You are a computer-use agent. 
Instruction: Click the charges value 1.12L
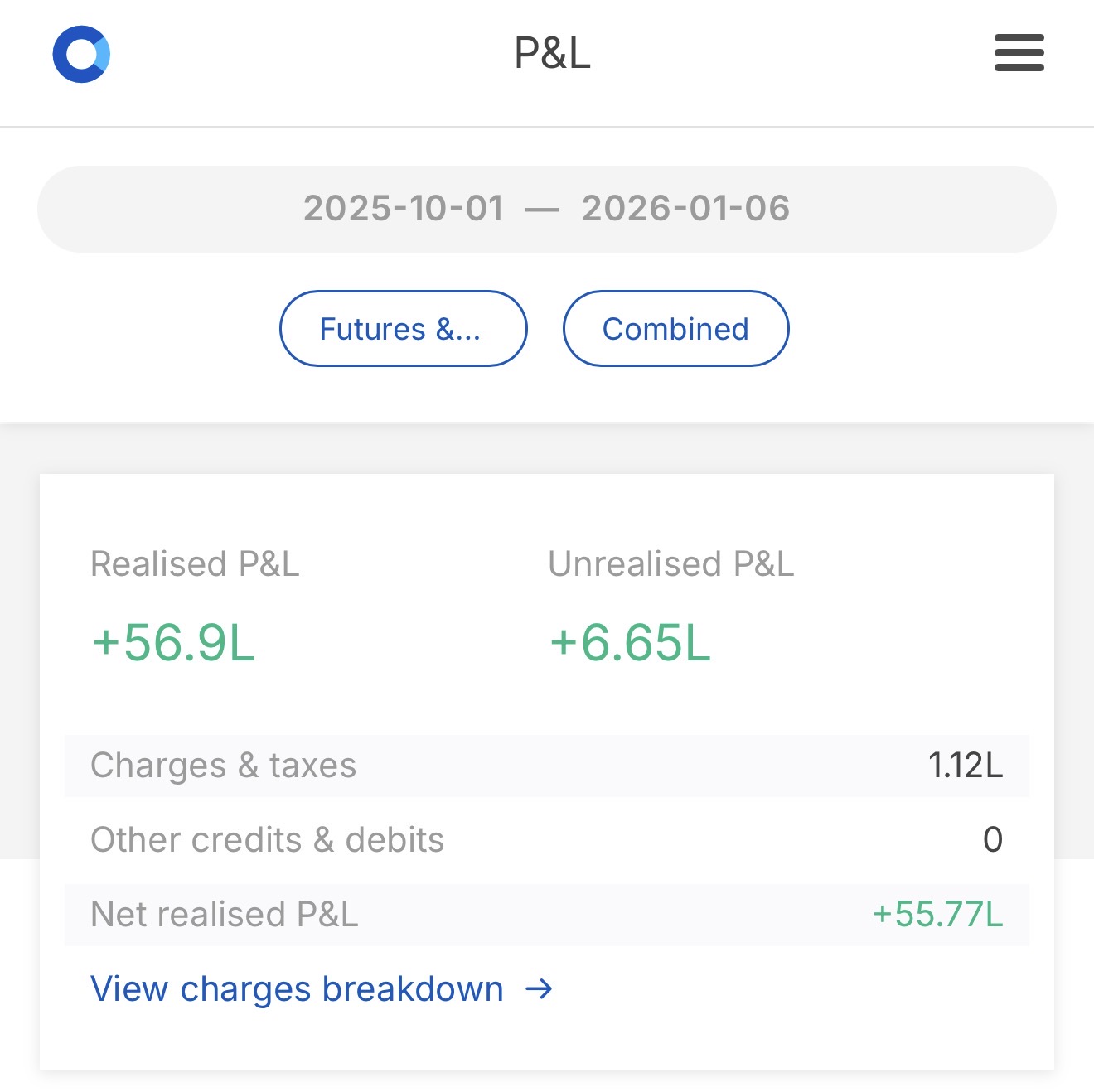coord(964,766)
